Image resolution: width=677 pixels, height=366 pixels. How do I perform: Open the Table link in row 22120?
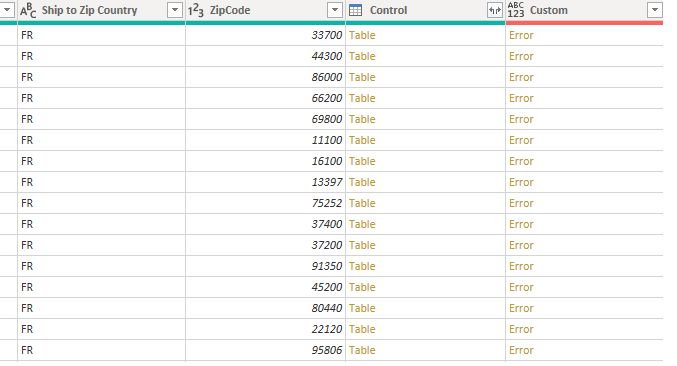point(362,329)
